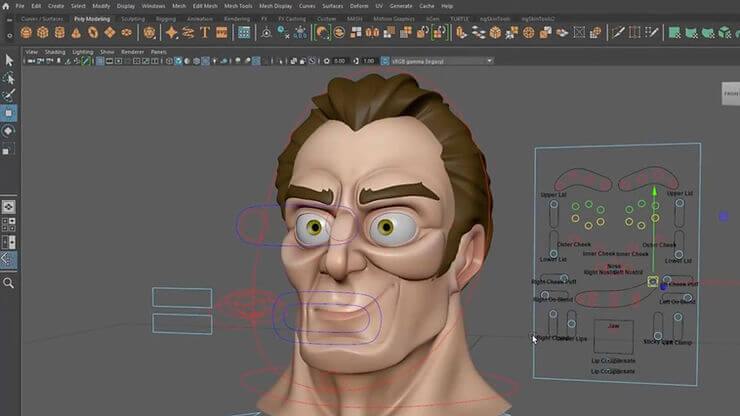Open the Mesh Tools menu
740x416 pixels.
pyautogui.click(x=238, y=6)
